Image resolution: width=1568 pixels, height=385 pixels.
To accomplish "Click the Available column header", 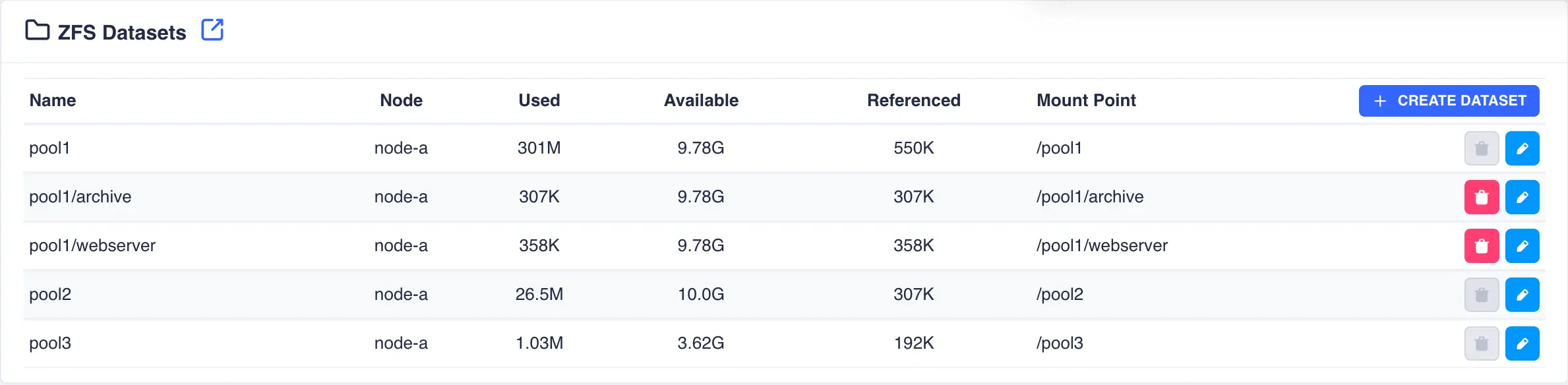I will 701,100.
